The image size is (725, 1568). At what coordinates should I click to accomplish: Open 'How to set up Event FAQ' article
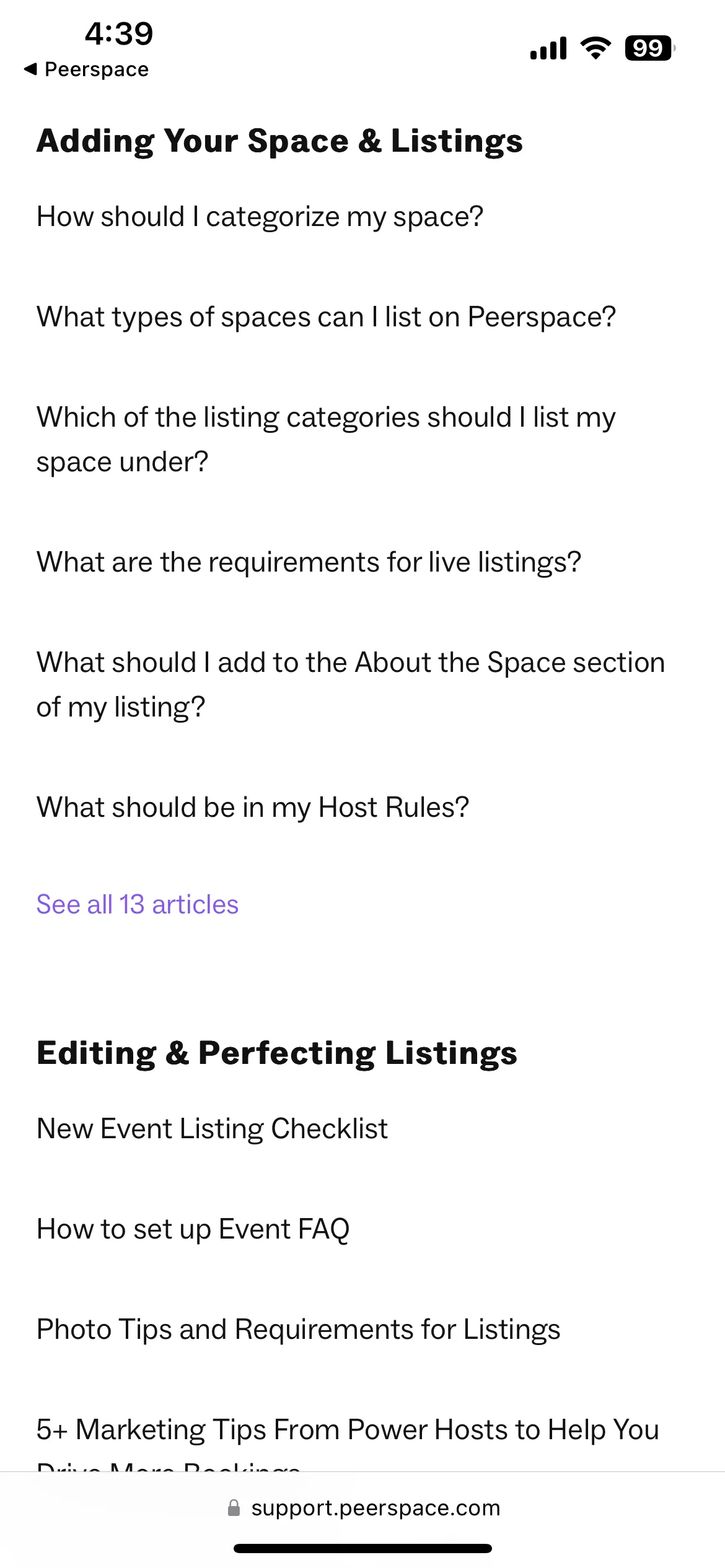(x=193, y=1229)
